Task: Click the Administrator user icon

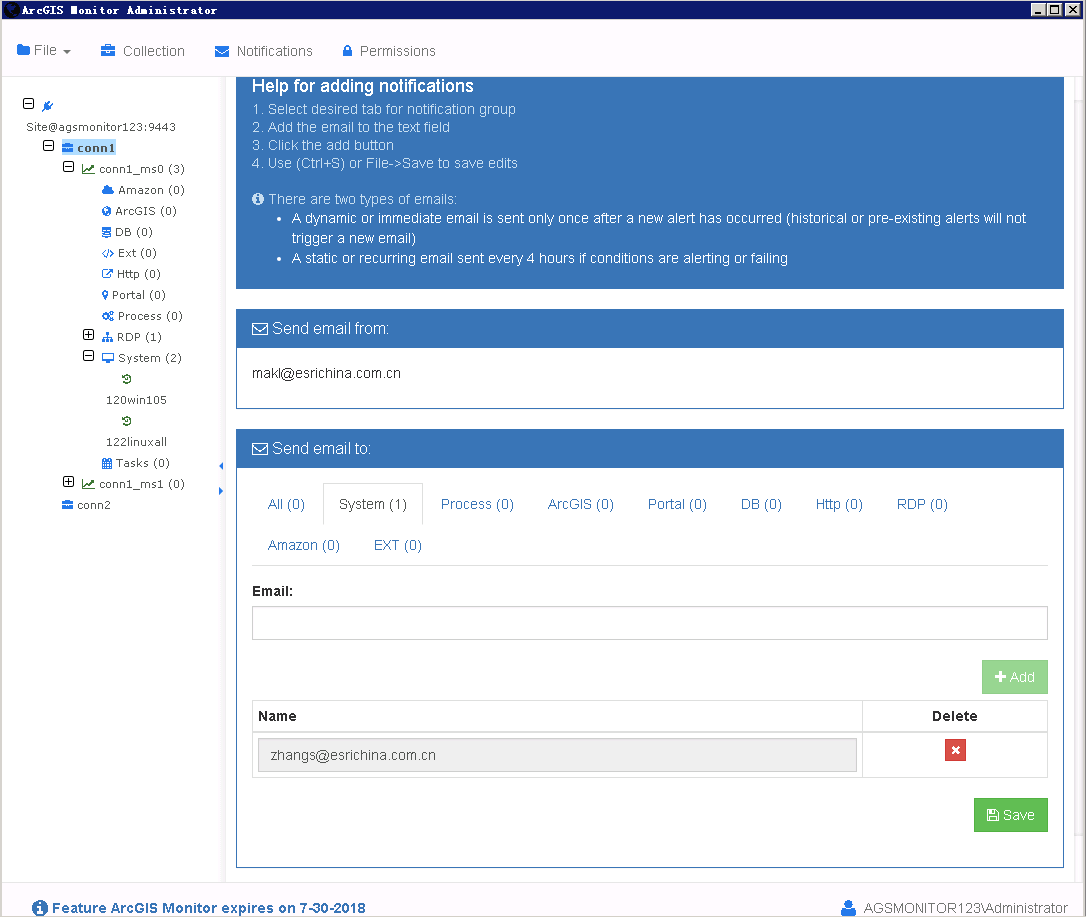Action: [848, 908]
